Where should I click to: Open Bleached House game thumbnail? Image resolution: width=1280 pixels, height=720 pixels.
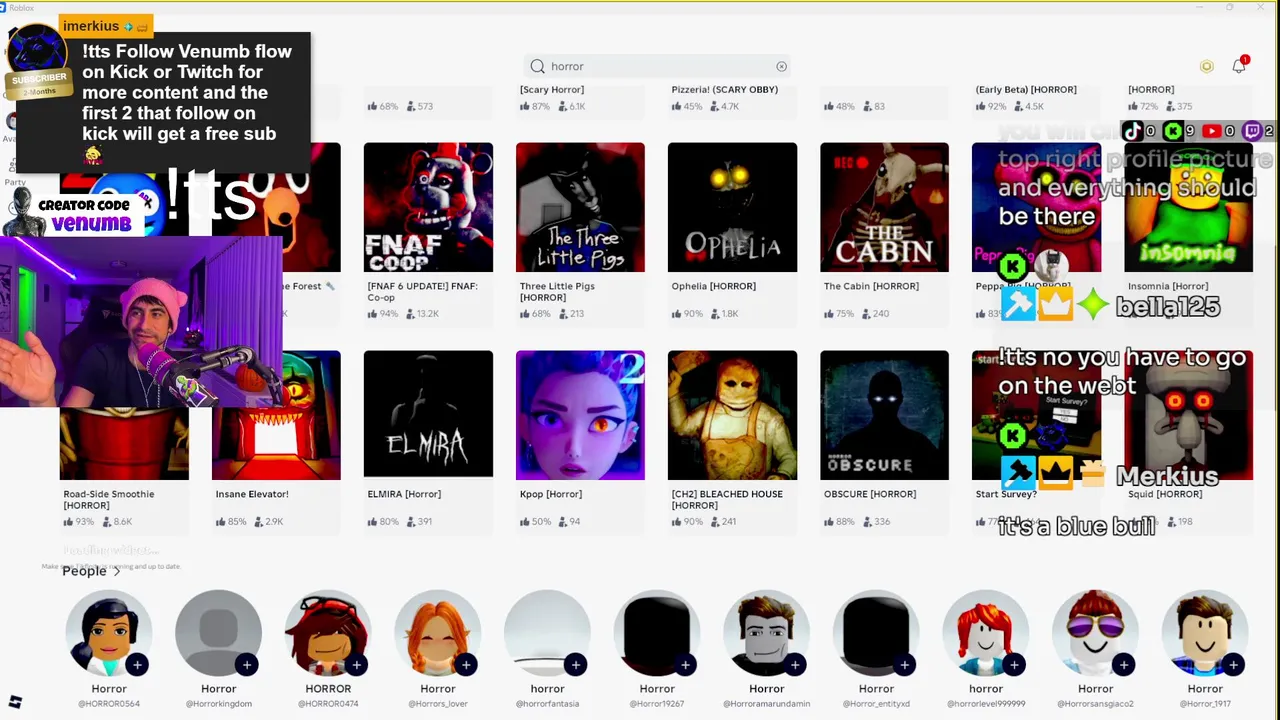point(732,415)
